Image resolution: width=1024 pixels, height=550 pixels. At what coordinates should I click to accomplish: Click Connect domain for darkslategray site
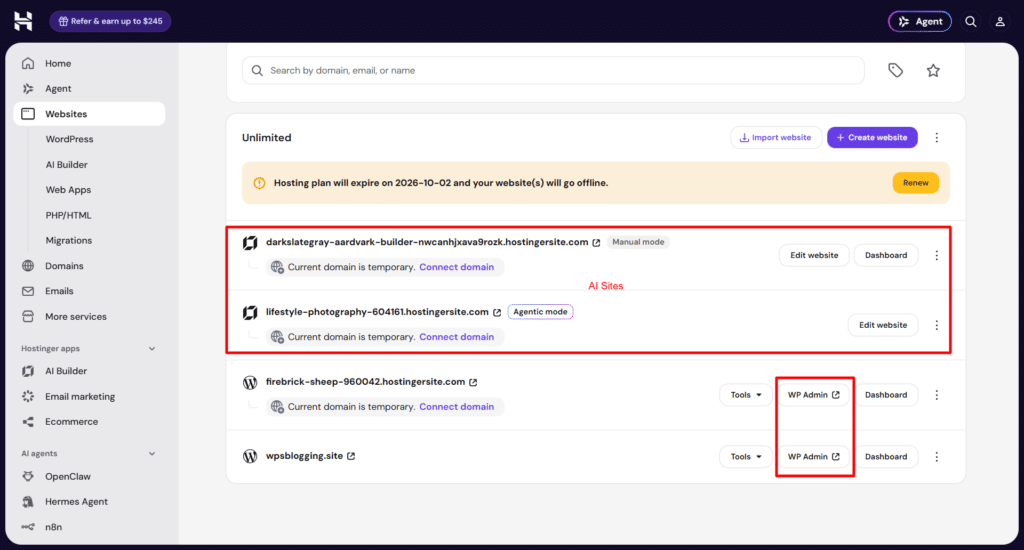456,267
